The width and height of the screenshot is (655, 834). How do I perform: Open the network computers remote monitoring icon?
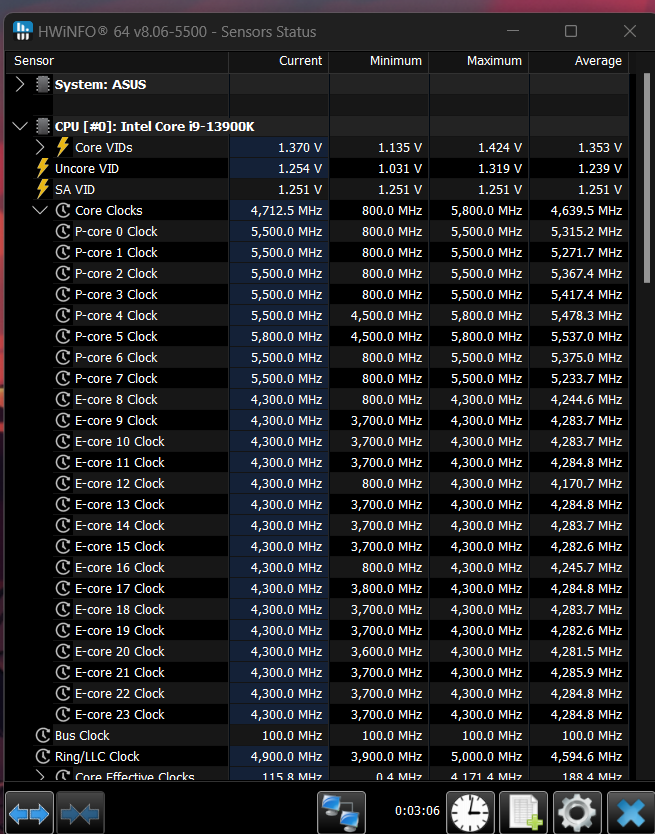[x=341, y=812]
